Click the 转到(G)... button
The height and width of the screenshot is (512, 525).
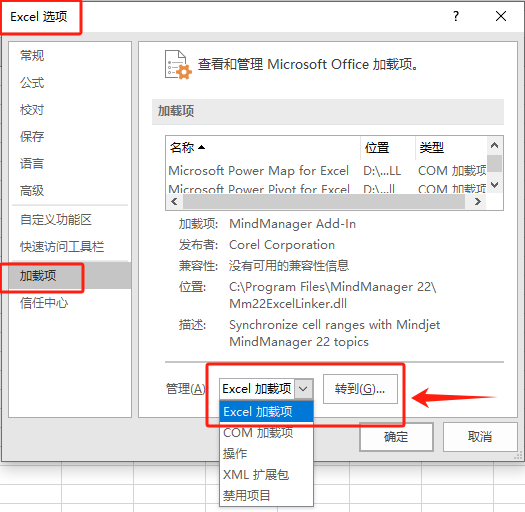click(x=360, y=389)
